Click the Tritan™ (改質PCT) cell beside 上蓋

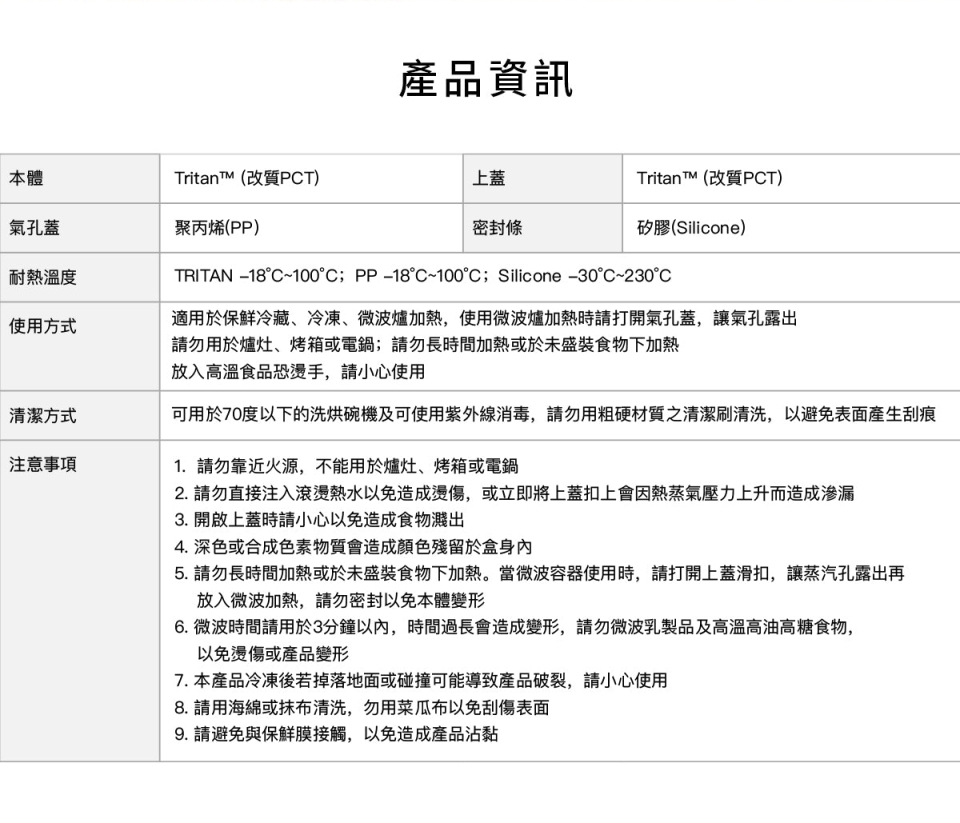pyautogui.click(x=709, y=179)
